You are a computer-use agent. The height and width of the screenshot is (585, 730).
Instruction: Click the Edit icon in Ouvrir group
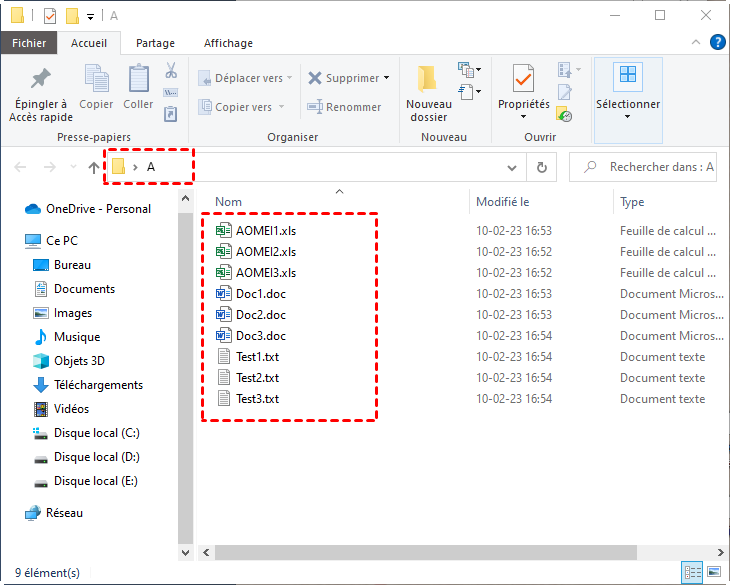point(565,92)
